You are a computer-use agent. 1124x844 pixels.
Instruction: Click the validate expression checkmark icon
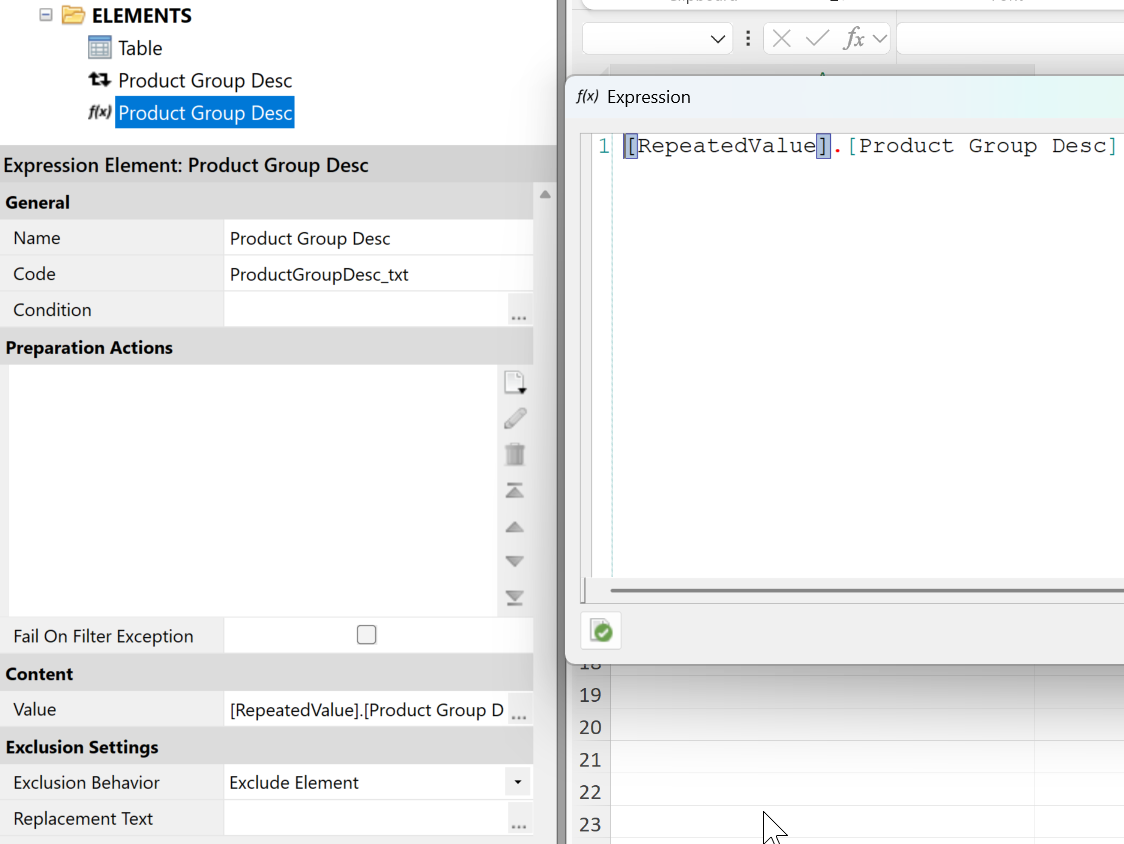pos(601,631)
